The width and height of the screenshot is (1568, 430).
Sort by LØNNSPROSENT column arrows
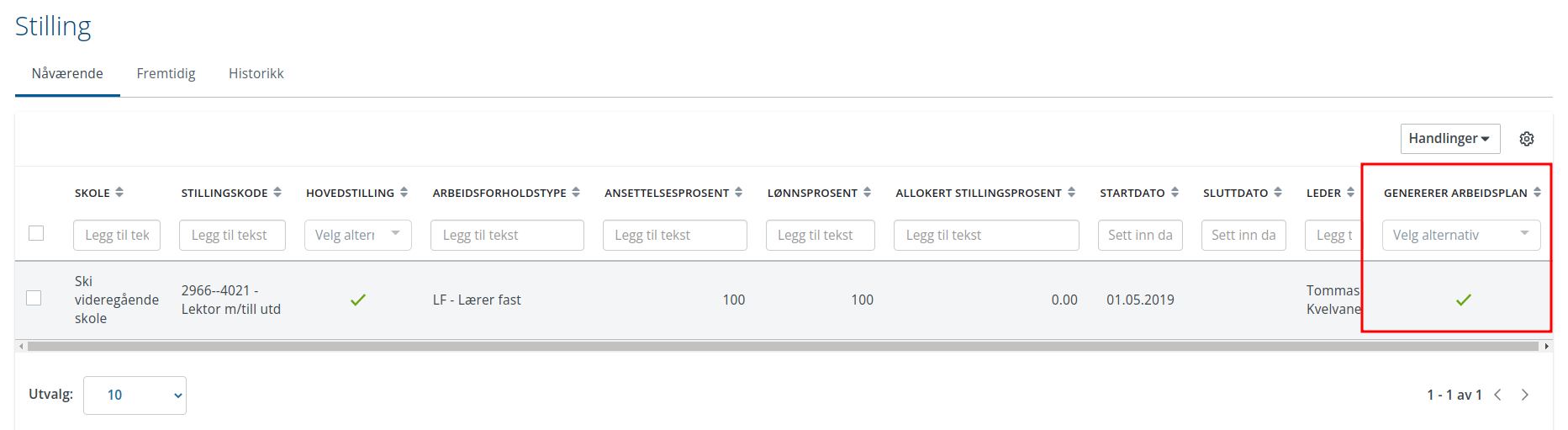(867, 193)
